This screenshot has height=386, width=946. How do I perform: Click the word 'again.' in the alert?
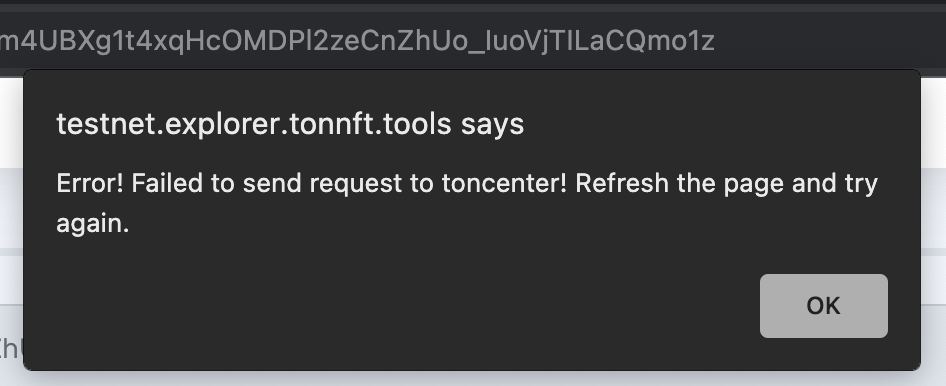pyautogui.click(x=93, y=224)
